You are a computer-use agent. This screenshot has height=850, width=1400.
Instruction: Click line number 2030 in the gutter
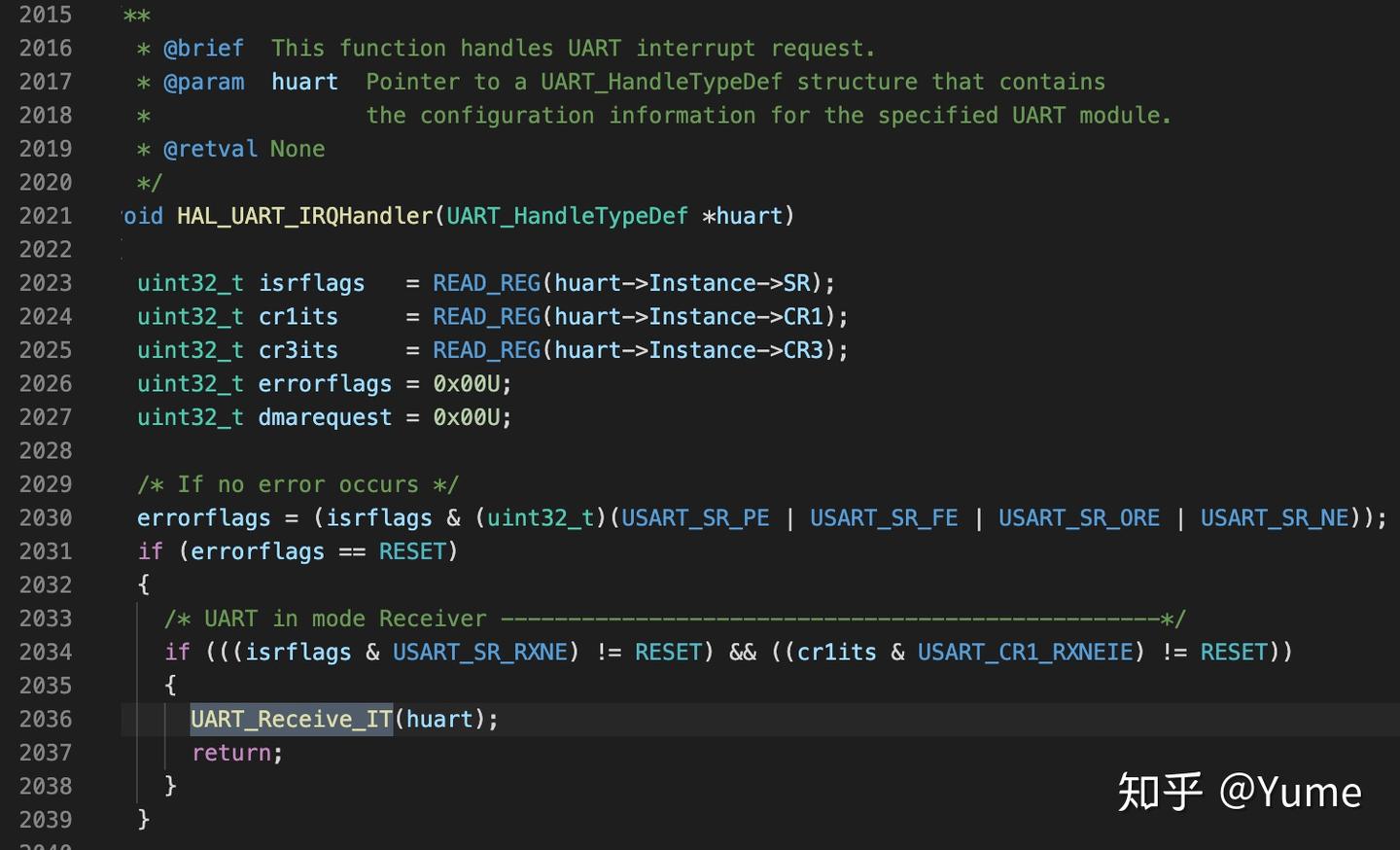46,518
